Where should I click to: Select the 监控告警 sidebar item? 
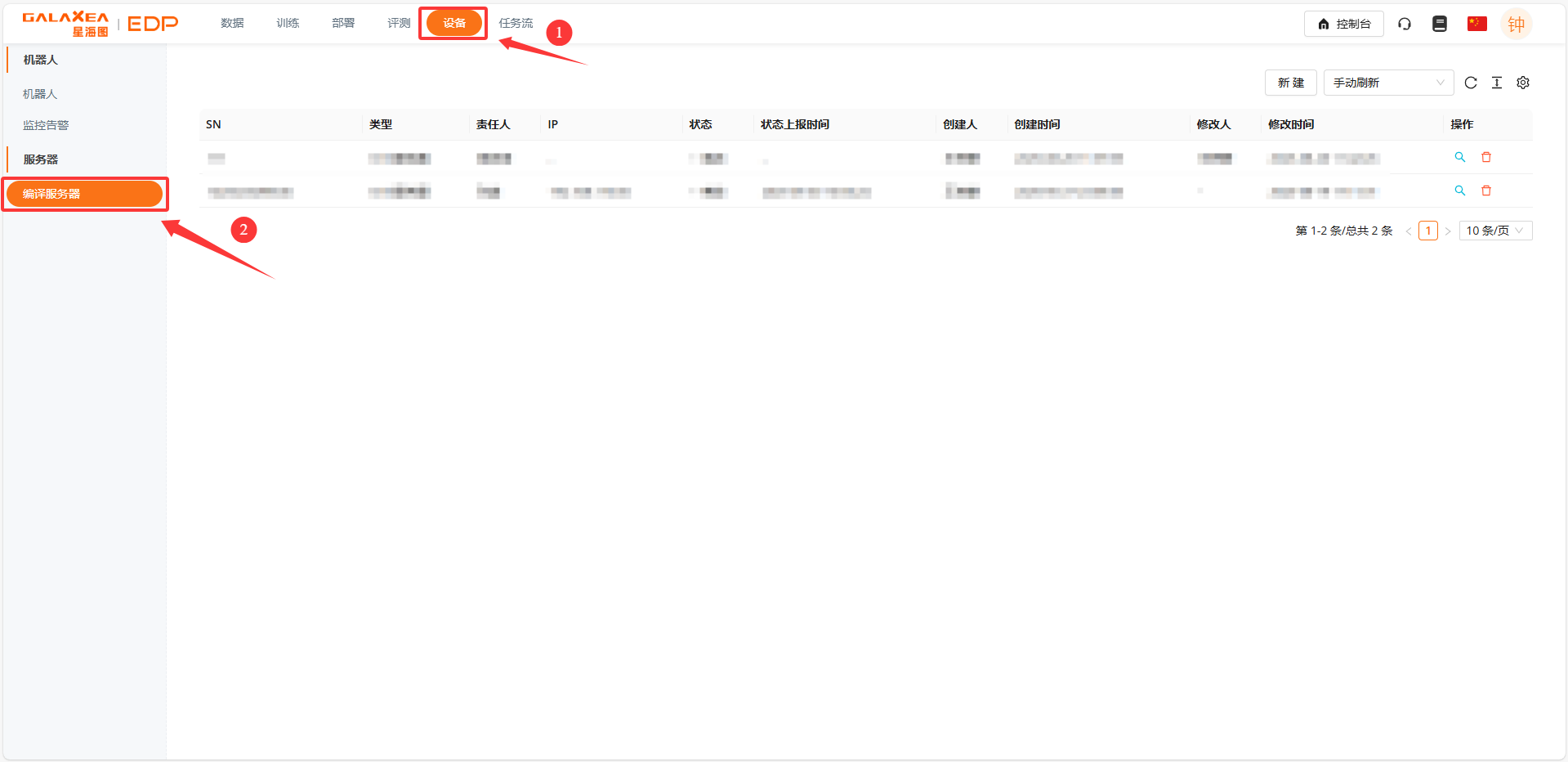tap(46, 124)
